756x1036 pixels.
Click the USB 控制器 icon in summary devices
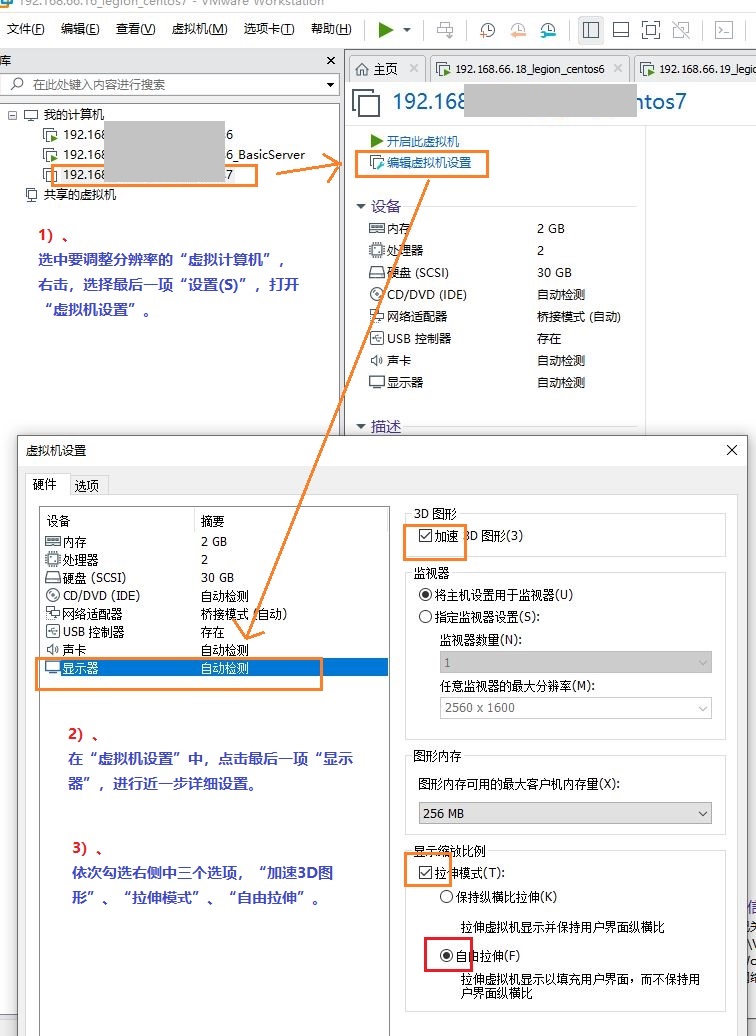377,338
